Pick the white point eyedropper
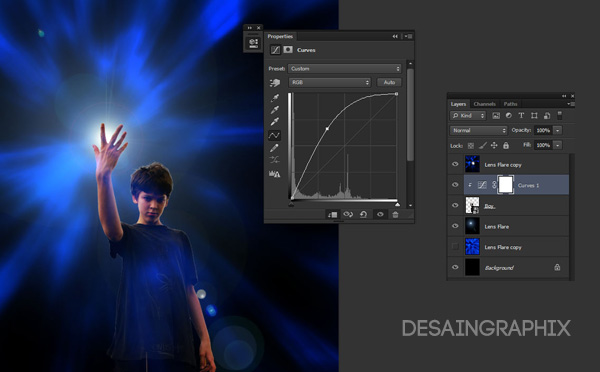Image resolution: width=600 pixels, height=372 pixels. coord(275,122)
